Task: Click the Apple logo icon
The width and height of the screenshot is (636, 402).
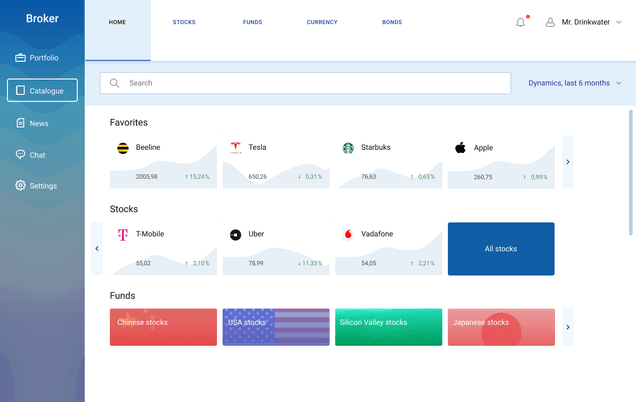Action: click(x=460, y=148)
